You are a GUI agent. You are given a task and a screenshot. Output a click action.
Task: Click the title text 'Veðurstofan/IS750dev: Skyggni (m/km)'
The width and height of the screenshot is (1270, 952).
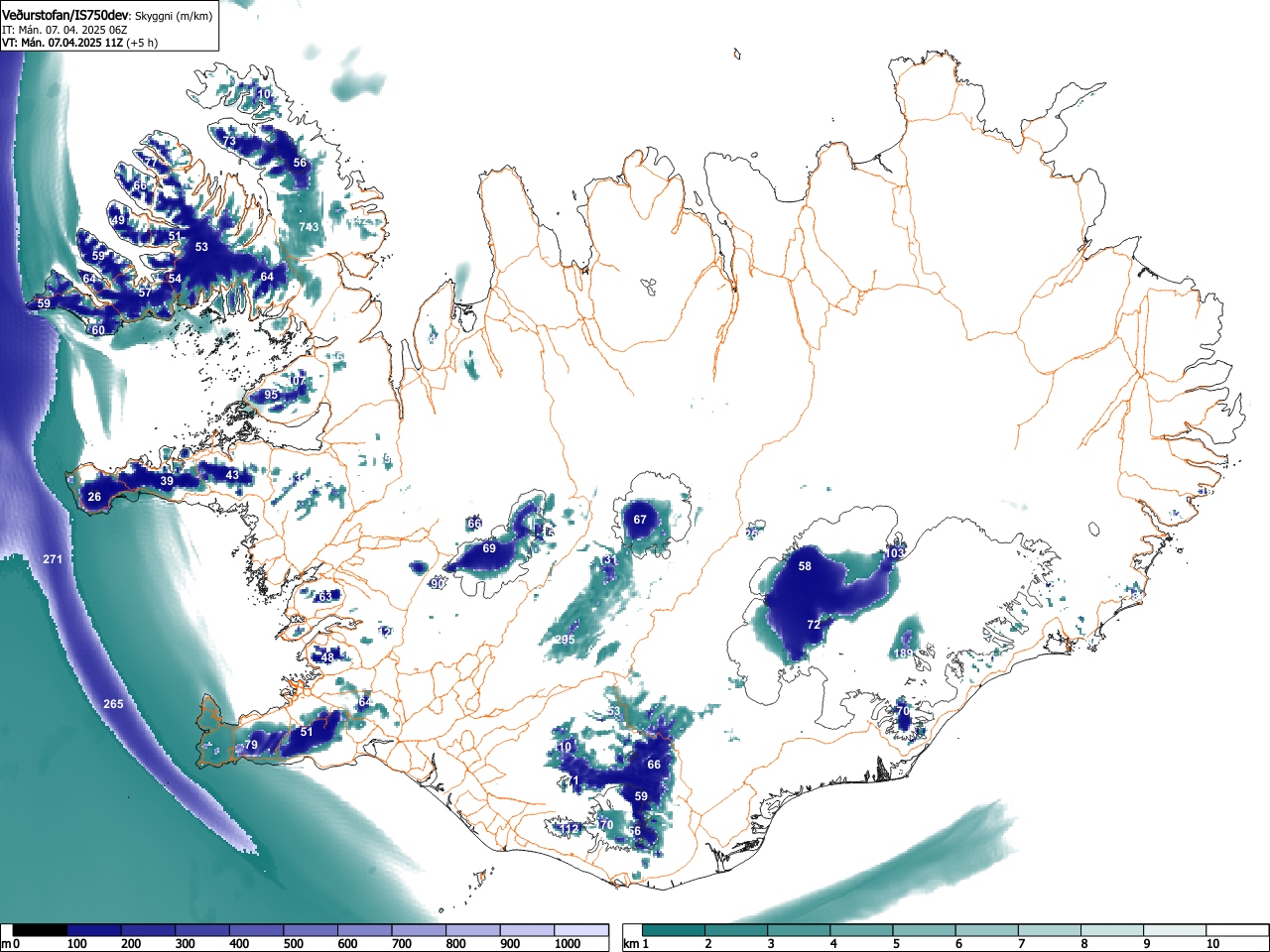107,16
